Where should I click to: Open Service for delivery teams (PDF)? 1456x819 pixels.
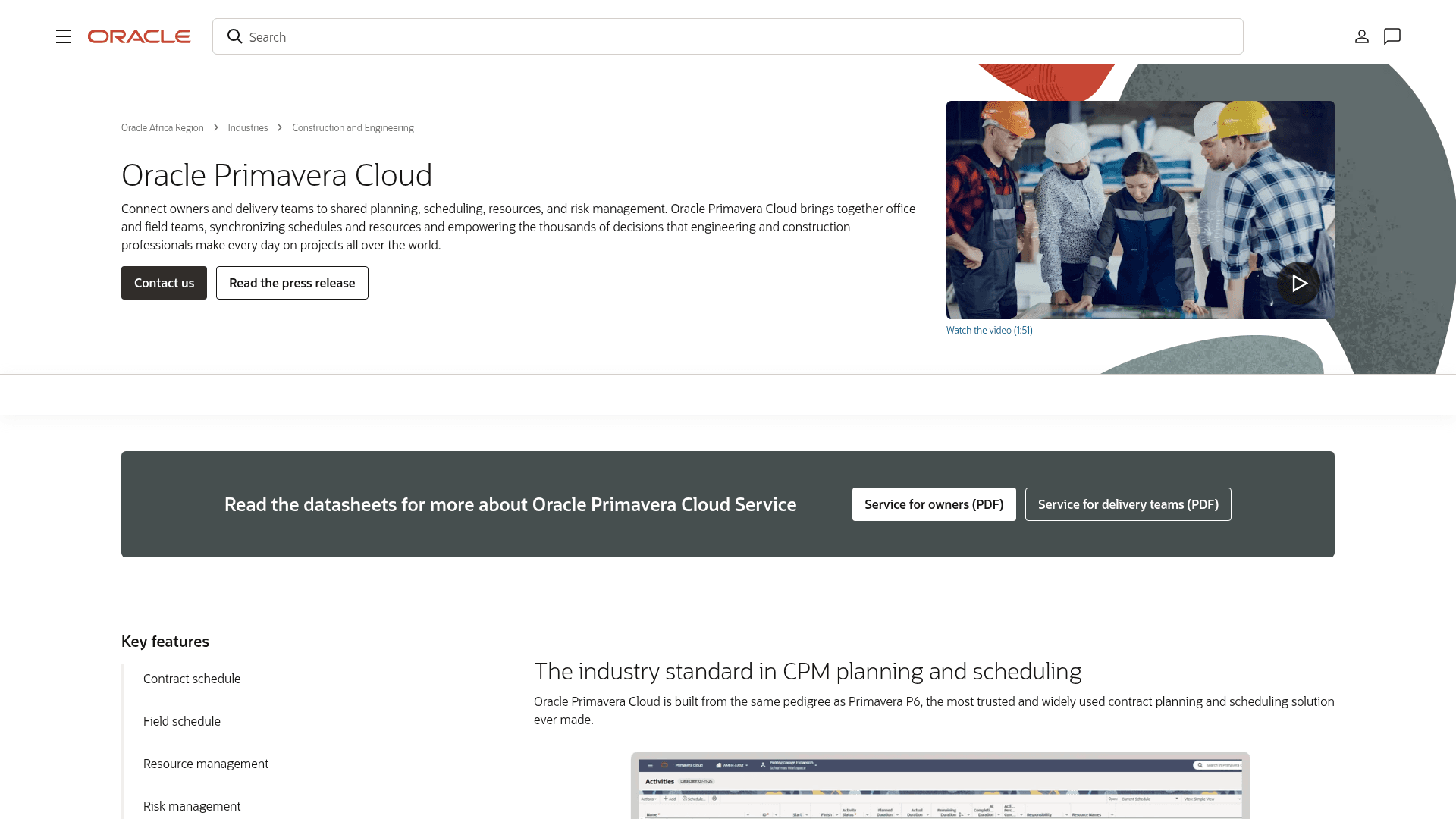click(x=1128, y=504)
